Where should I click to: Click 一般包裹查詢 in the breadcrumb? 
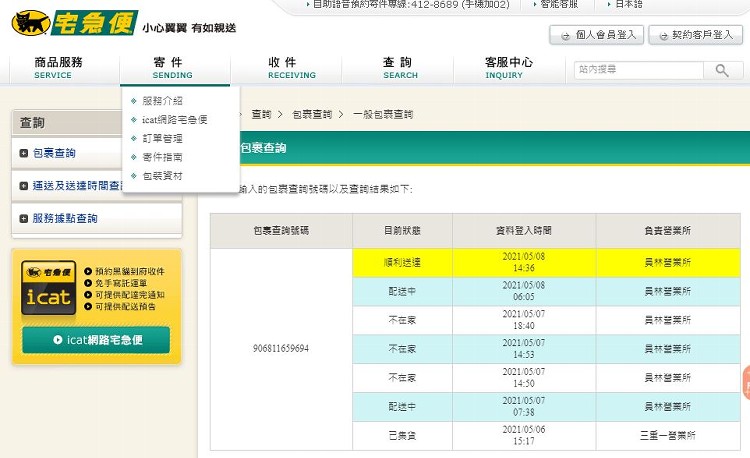coord(383,115)
